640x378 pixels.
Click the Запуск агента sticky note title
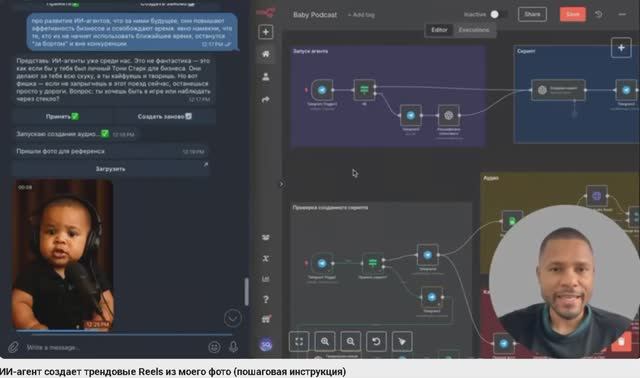point(310,51)
